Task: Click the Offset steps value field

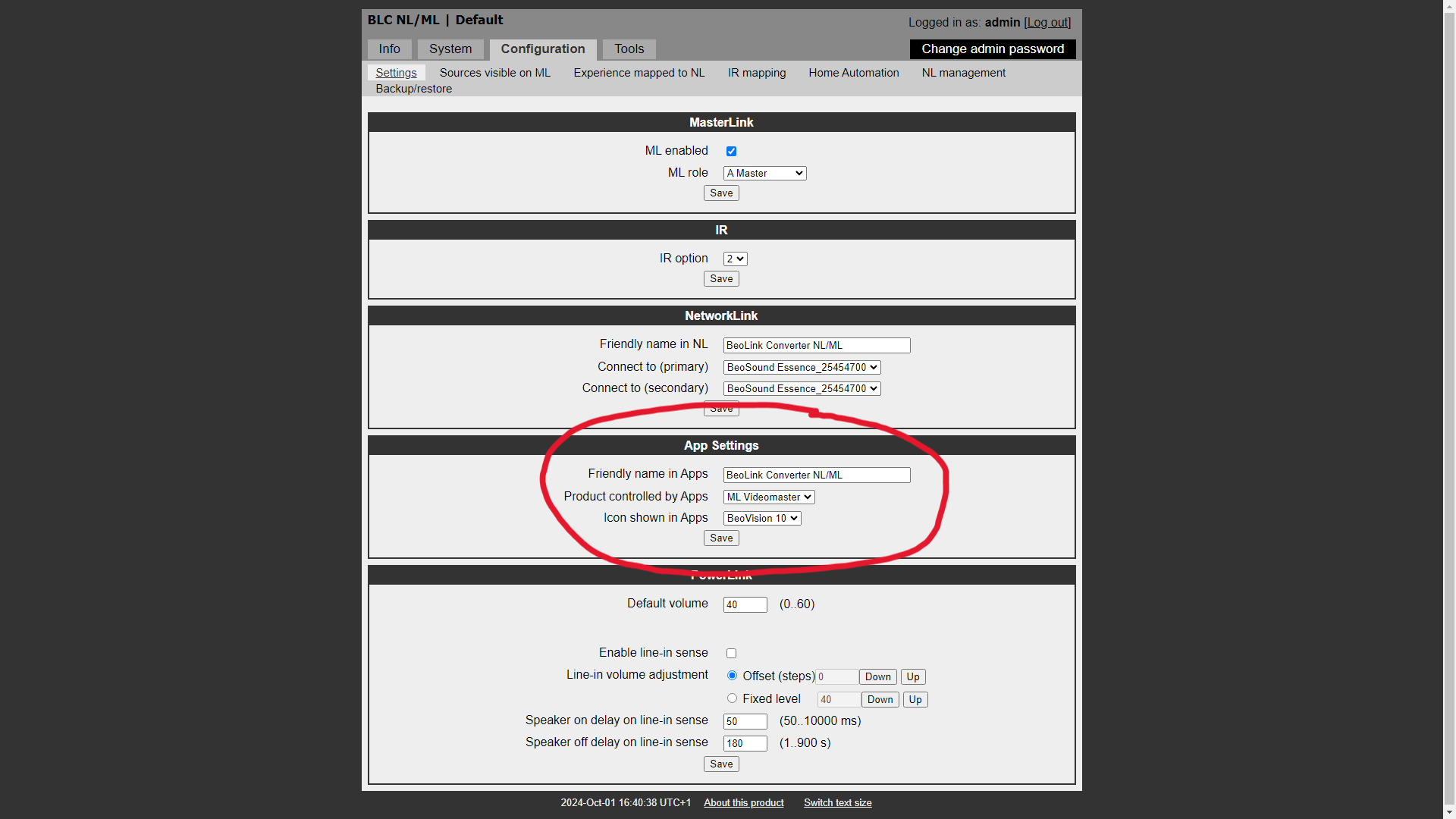Action: 837,677
